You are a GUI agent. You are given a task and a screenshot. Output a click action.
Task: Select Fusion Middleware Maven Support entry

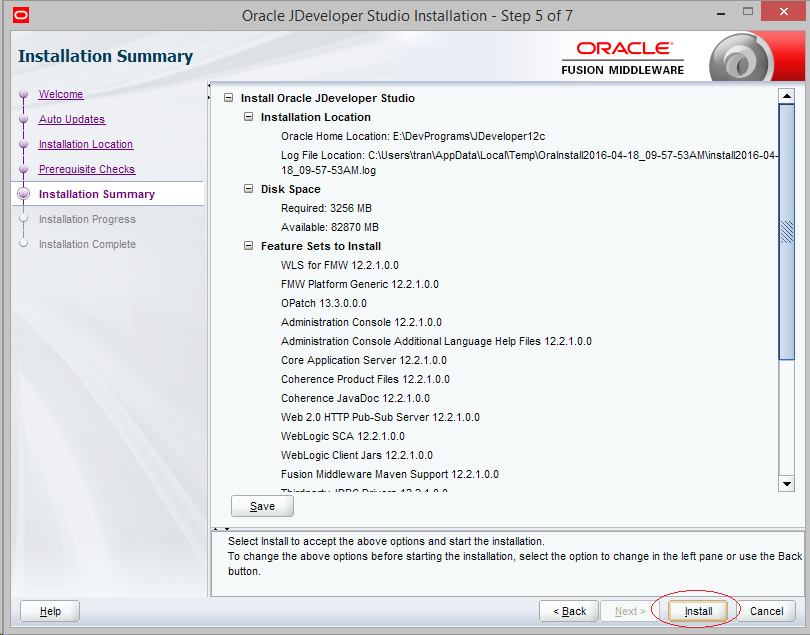(x=390, y=474)
